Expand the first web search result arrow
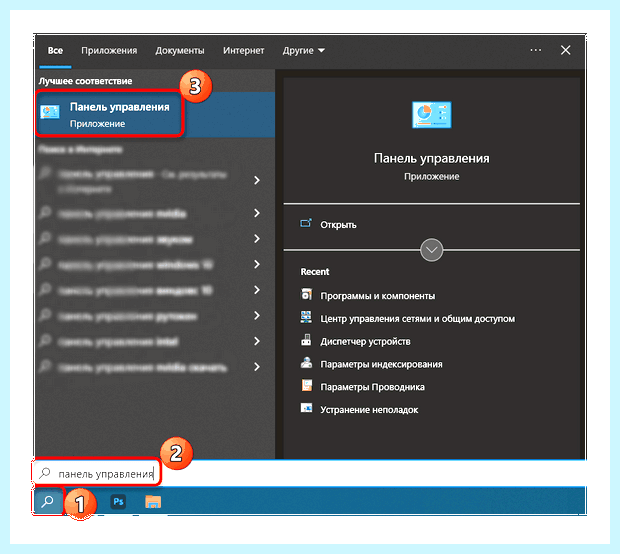The image size is (620, 554). 257,180
